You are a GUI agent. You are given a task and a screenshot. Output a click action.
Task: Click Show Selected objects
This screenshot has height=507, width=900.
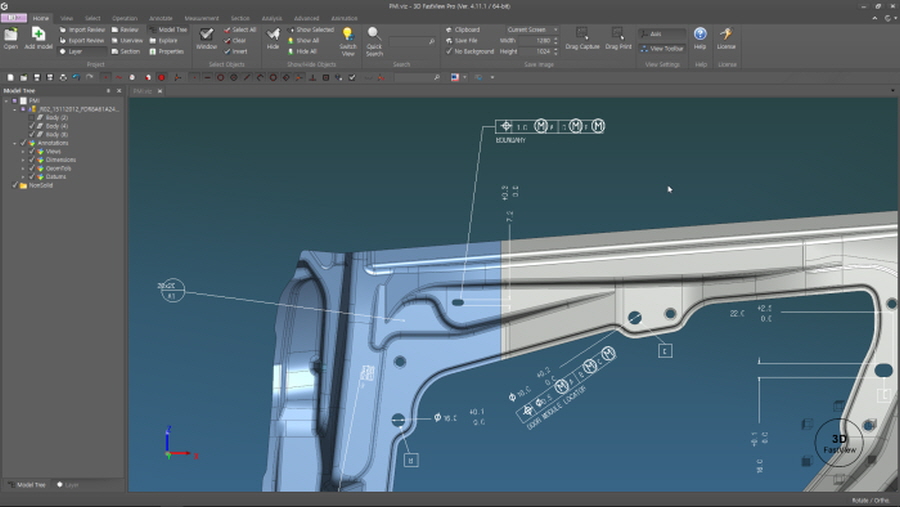311,30
